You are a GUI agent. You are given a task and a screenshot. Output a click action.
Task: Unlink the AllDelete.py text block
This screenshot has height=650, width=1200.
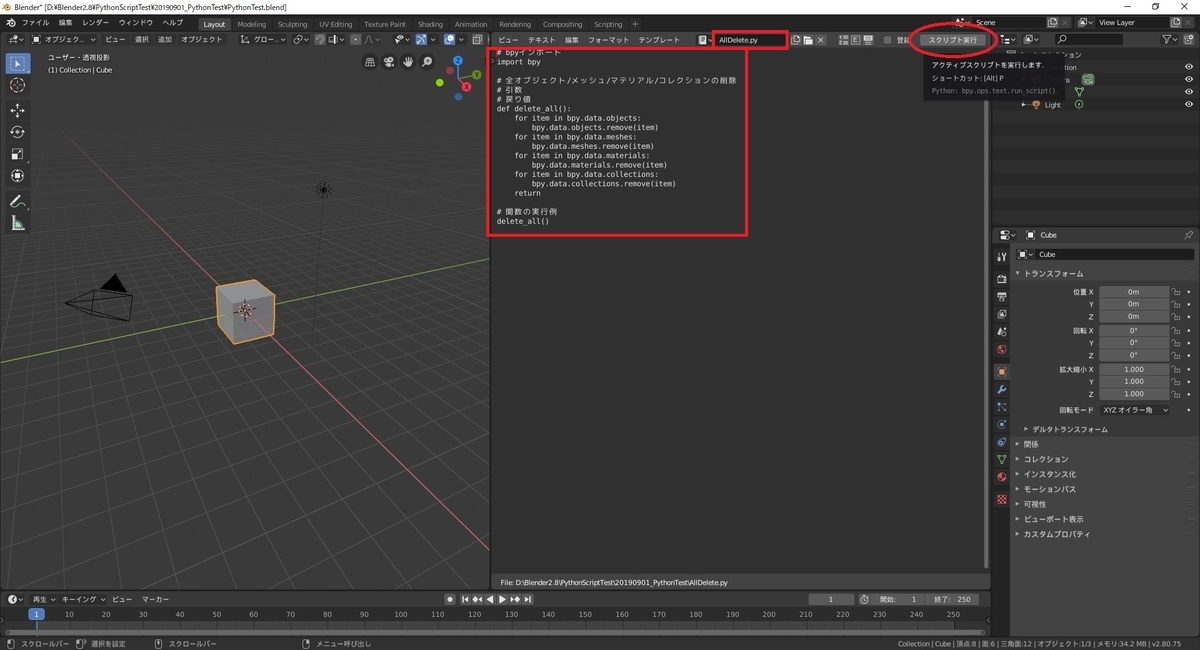click(821, 40)
